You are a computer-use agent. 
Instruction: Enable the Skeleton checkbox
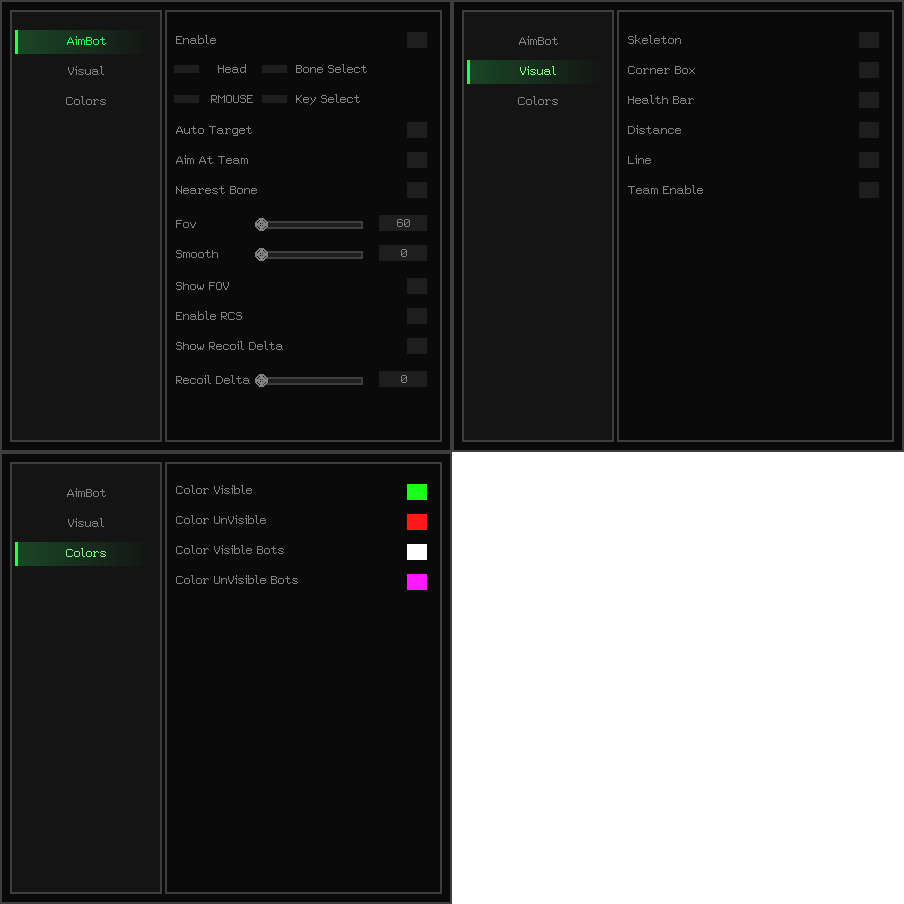[x=868, y=40]
